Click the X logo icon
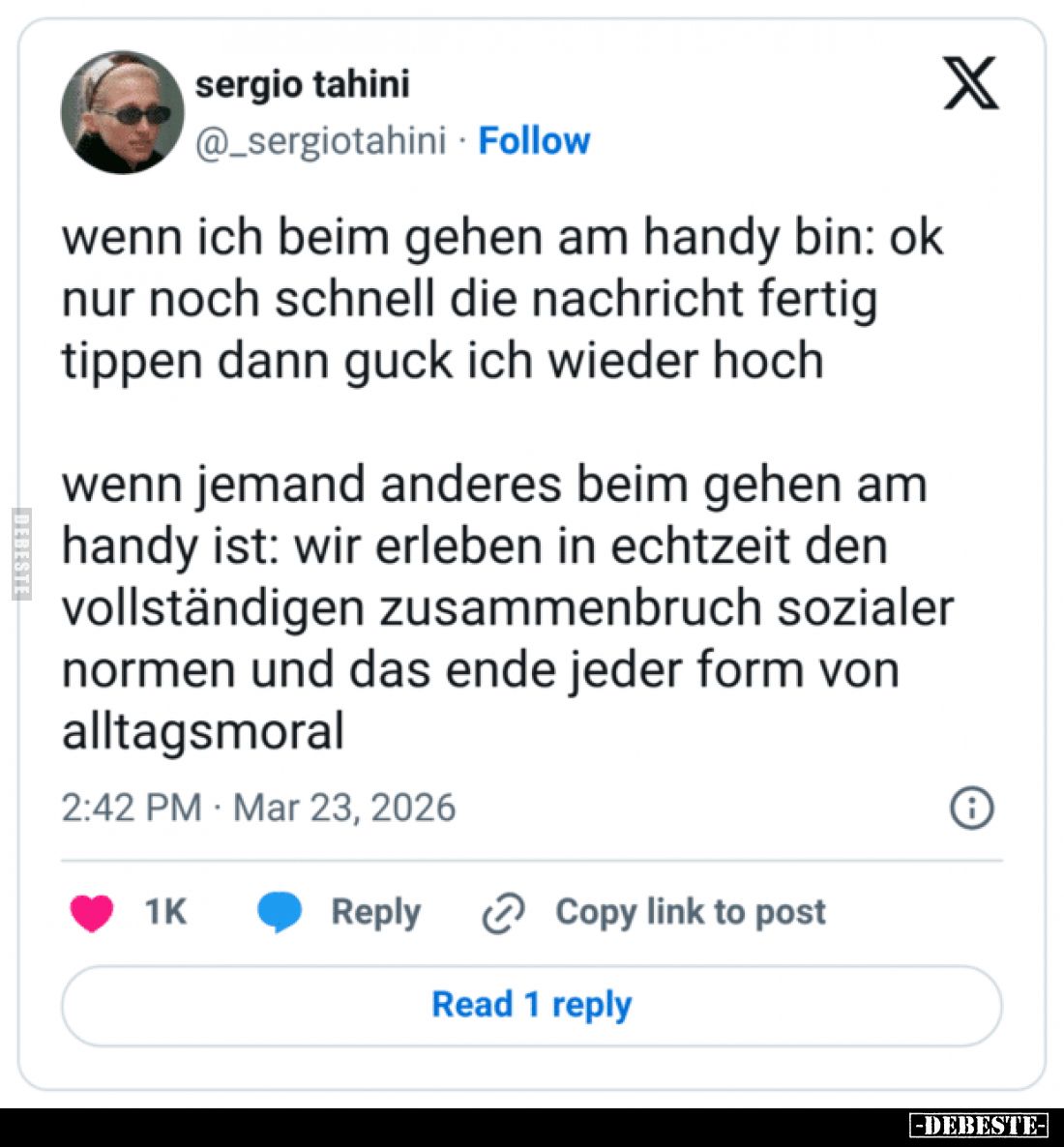 (970, 83)
